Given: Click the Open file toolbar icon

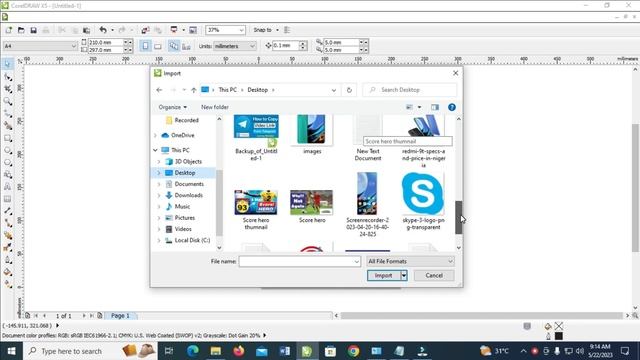Looking at the screenshot, I should click(21, 30).
